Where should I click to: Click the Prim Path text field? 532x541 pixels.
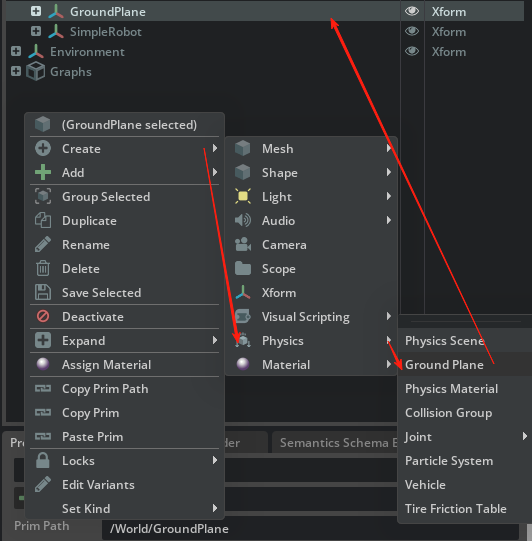311,529
